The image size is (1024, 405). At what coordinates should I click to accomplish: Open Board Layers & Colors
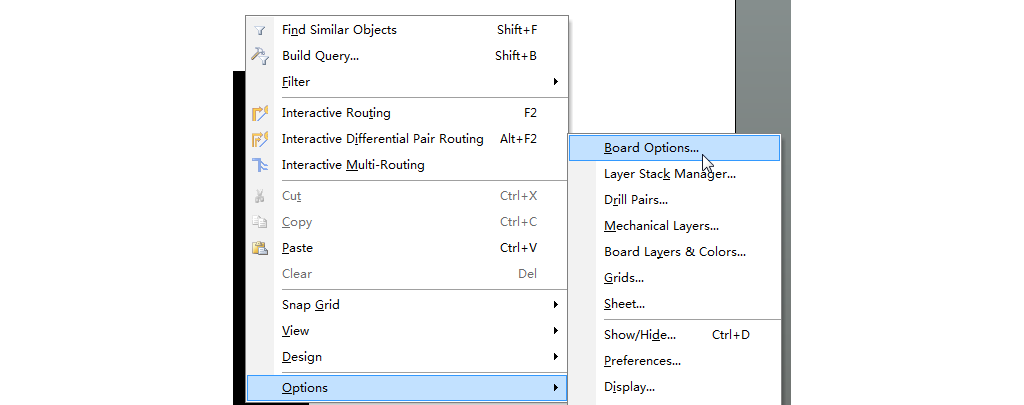pyautogui.click(x=674, y=252)
